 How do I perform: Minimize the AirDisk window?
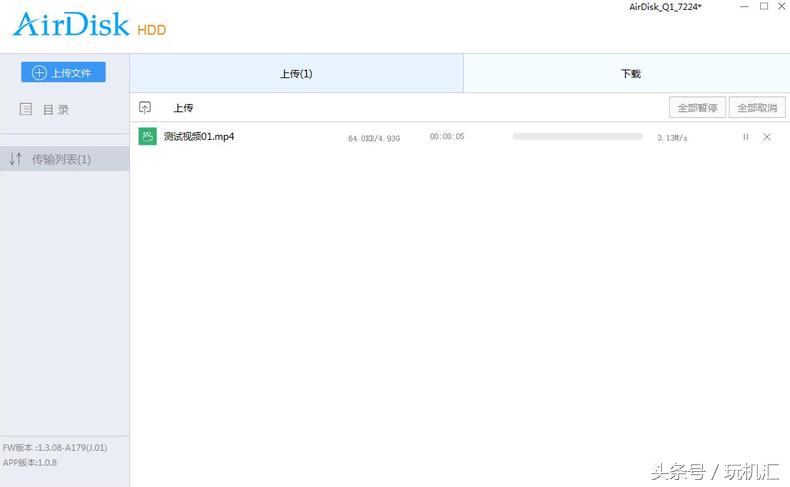tap(744, 6)
